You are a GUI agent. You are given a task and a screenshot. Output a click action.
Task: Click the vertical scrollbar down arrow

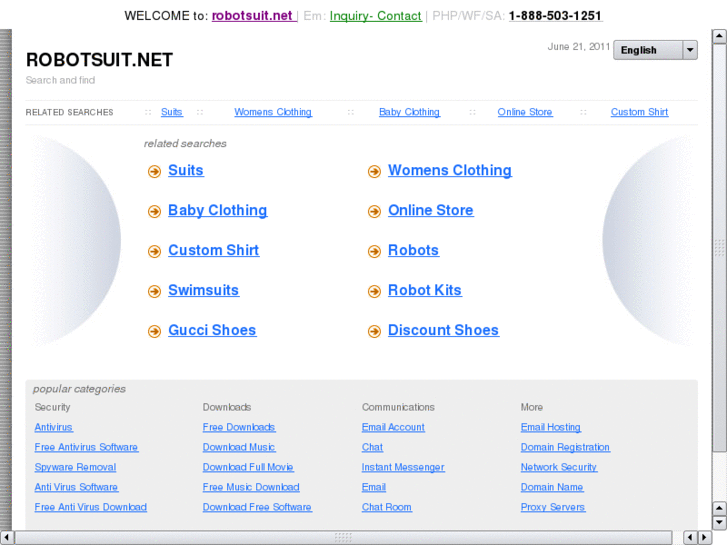(719, 522)
